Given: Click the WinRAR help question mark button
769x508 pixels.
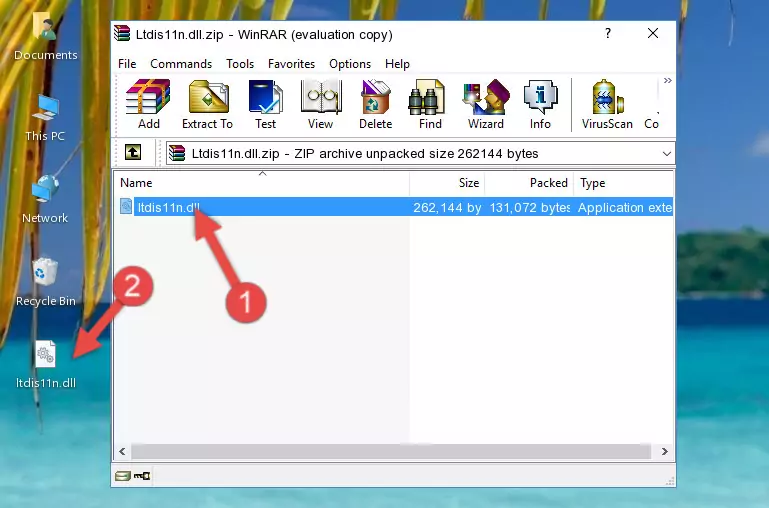Looking at the screenshot, I should [x=608, y=33].
